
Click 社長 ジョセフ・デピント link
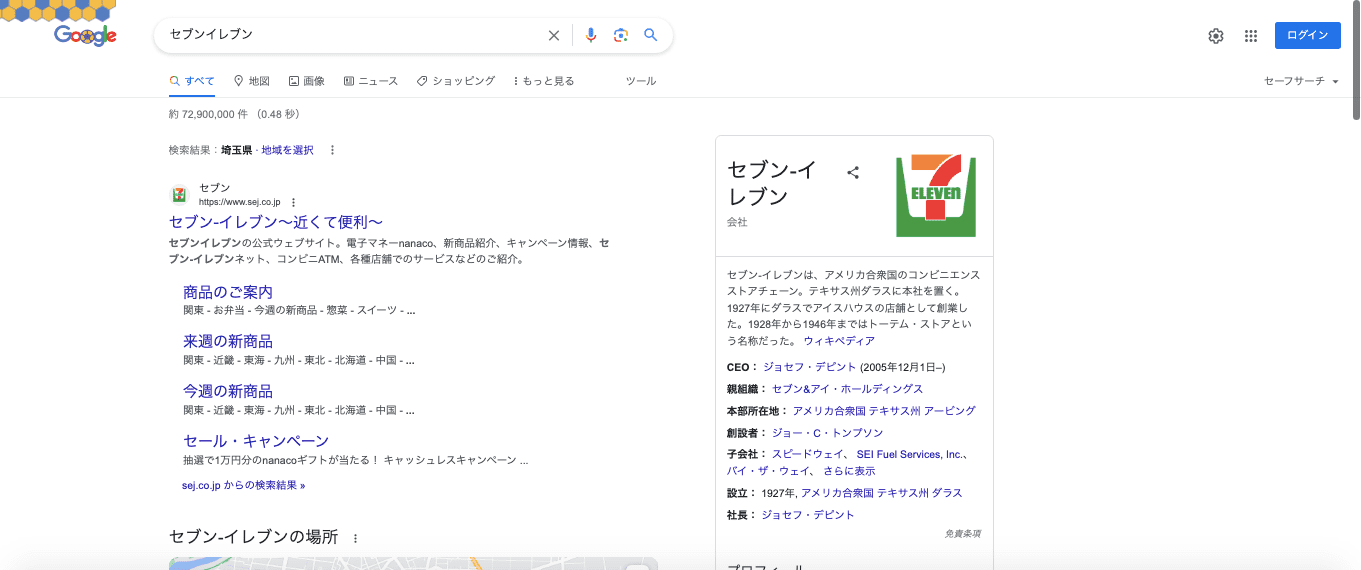tap(808, 515)
